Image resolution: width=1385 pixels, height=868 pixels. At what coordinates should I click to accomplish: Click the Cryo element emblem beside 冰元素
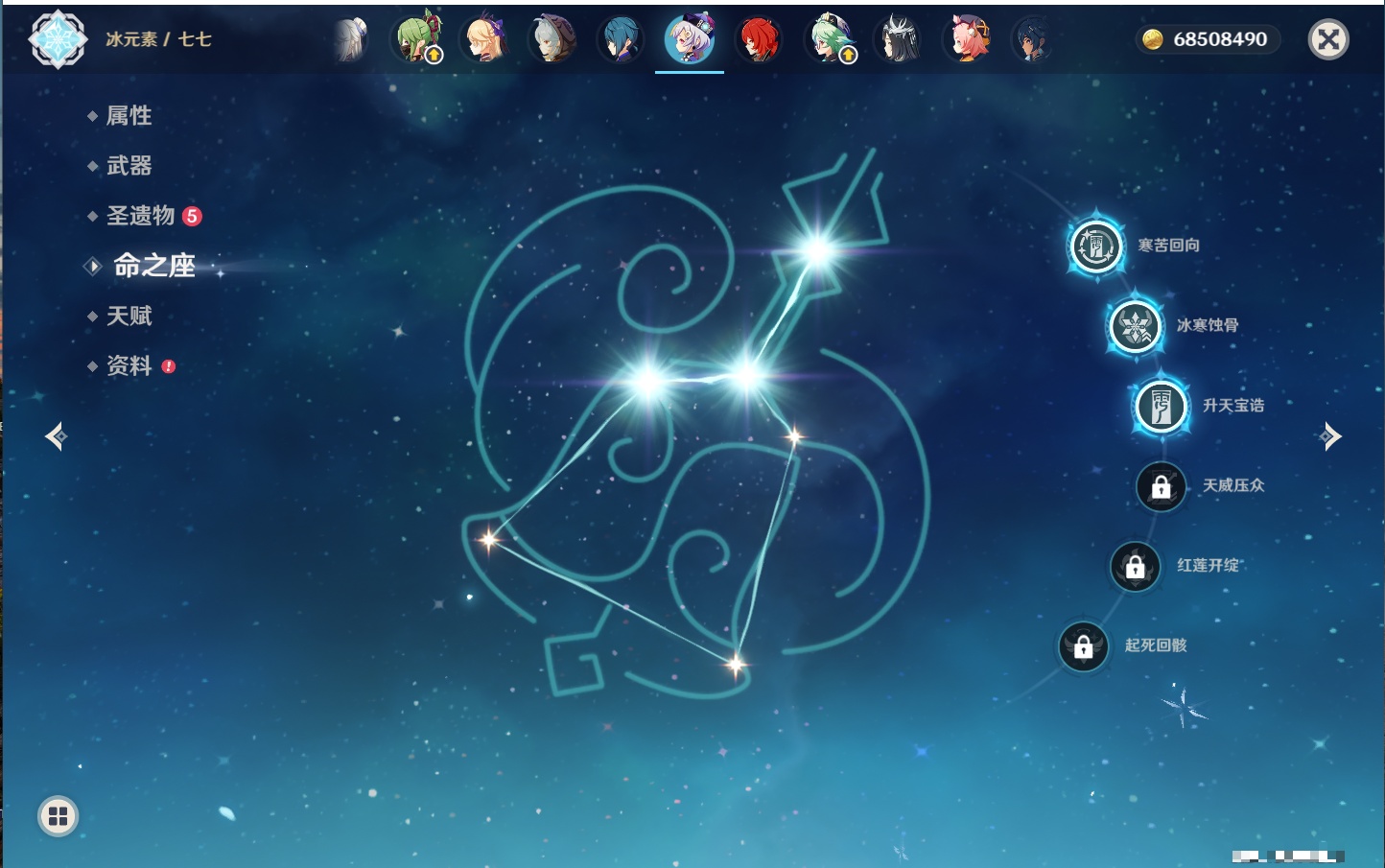58,39
